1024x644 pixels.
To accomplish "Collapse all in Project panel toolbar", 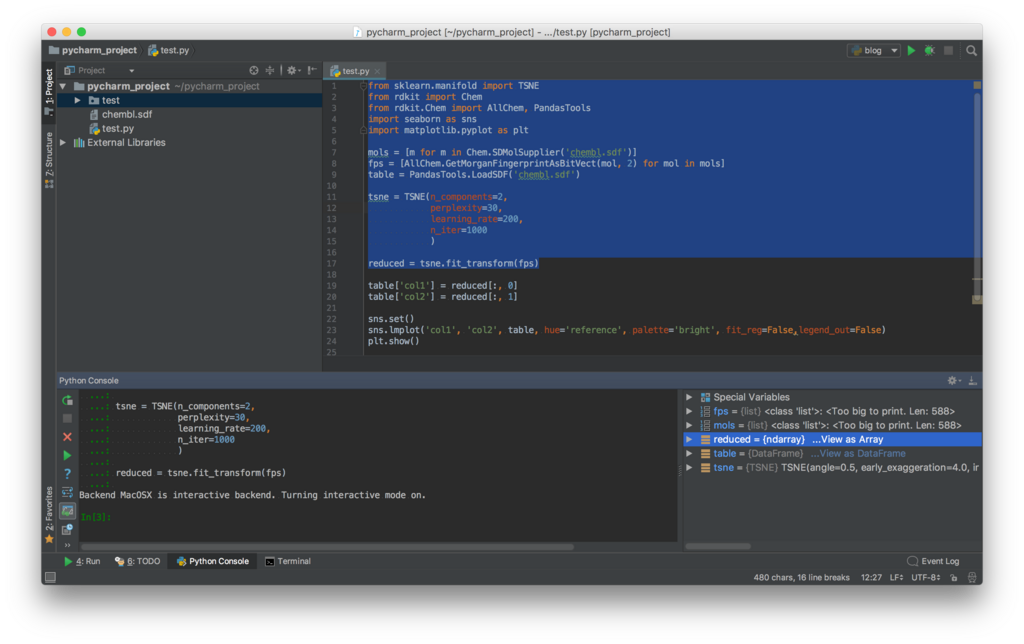I will [x=270, y=70].
